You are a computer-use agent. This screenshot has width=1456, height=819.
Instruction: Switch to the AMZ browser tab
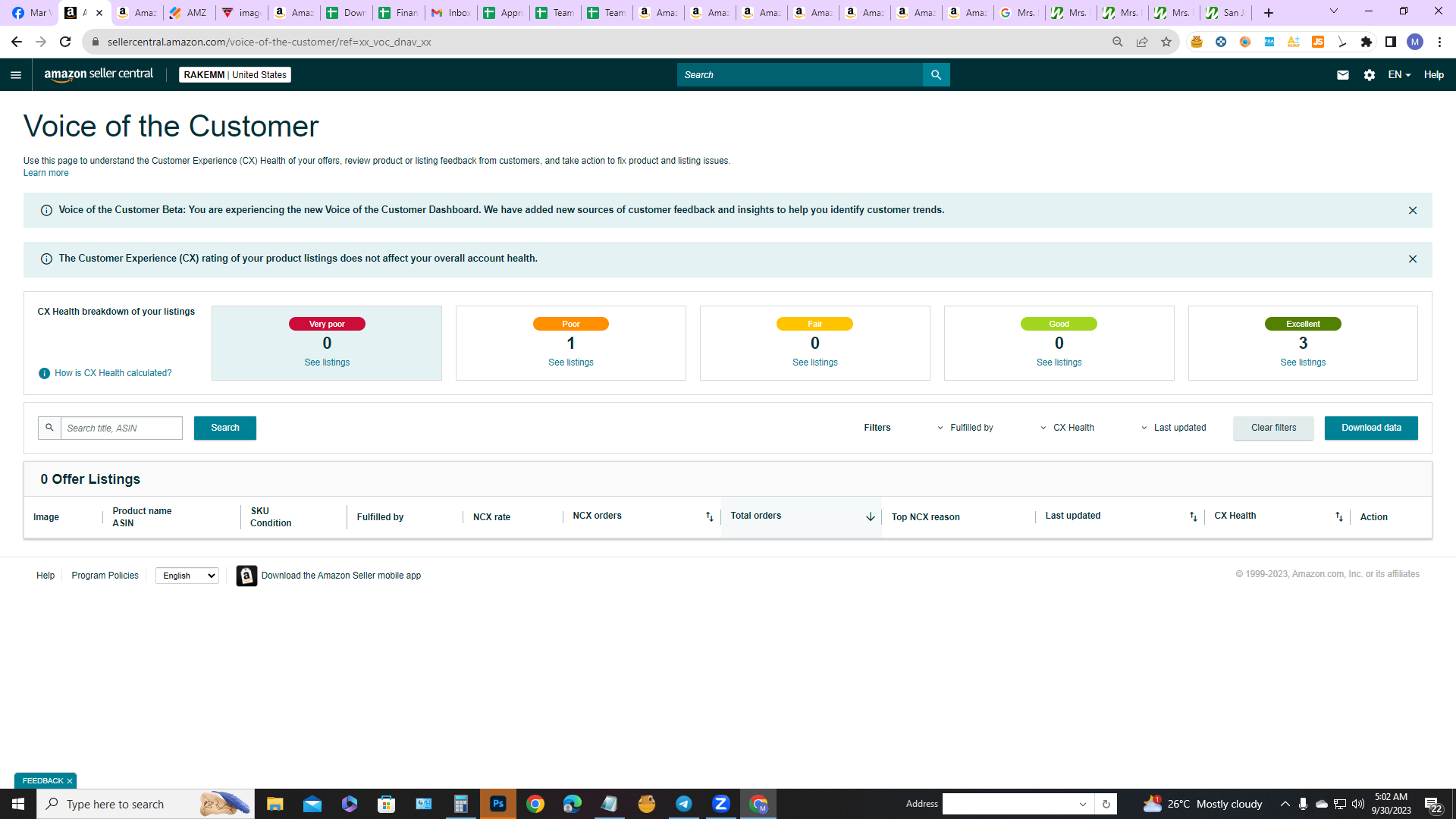coord(189,13)
